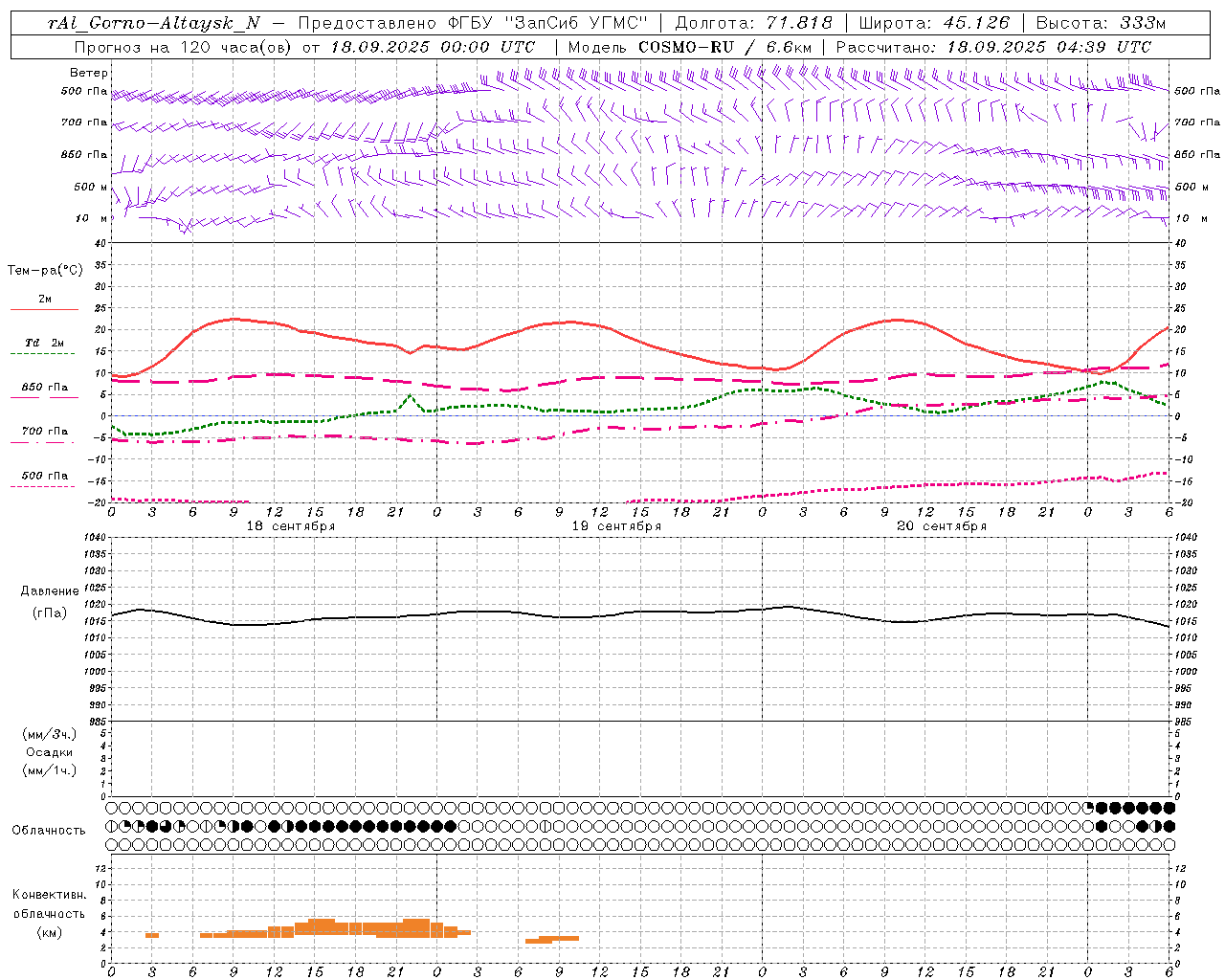1225x980 pixels.
Task: Click the text Прогноз на 120 часа(ов)
Action: click(184, 47)
